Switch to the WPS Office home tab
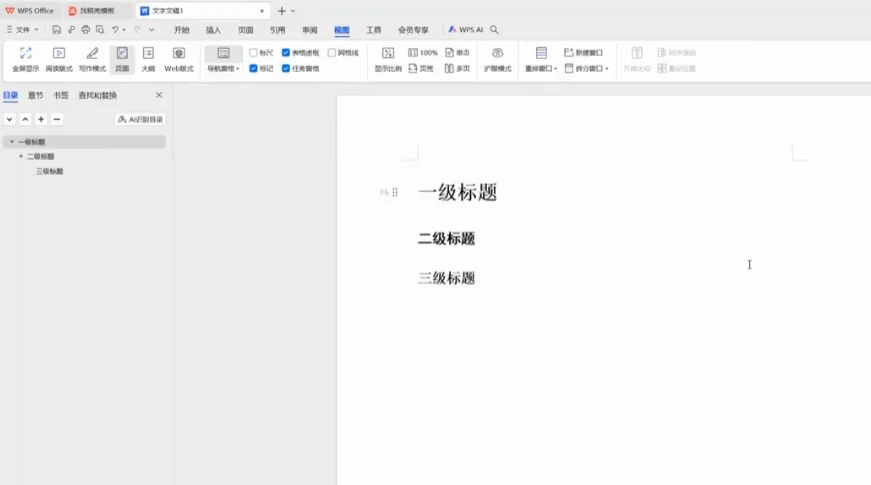Image resolution: width=871 pixels, height=485 pixels. [30, 11]
